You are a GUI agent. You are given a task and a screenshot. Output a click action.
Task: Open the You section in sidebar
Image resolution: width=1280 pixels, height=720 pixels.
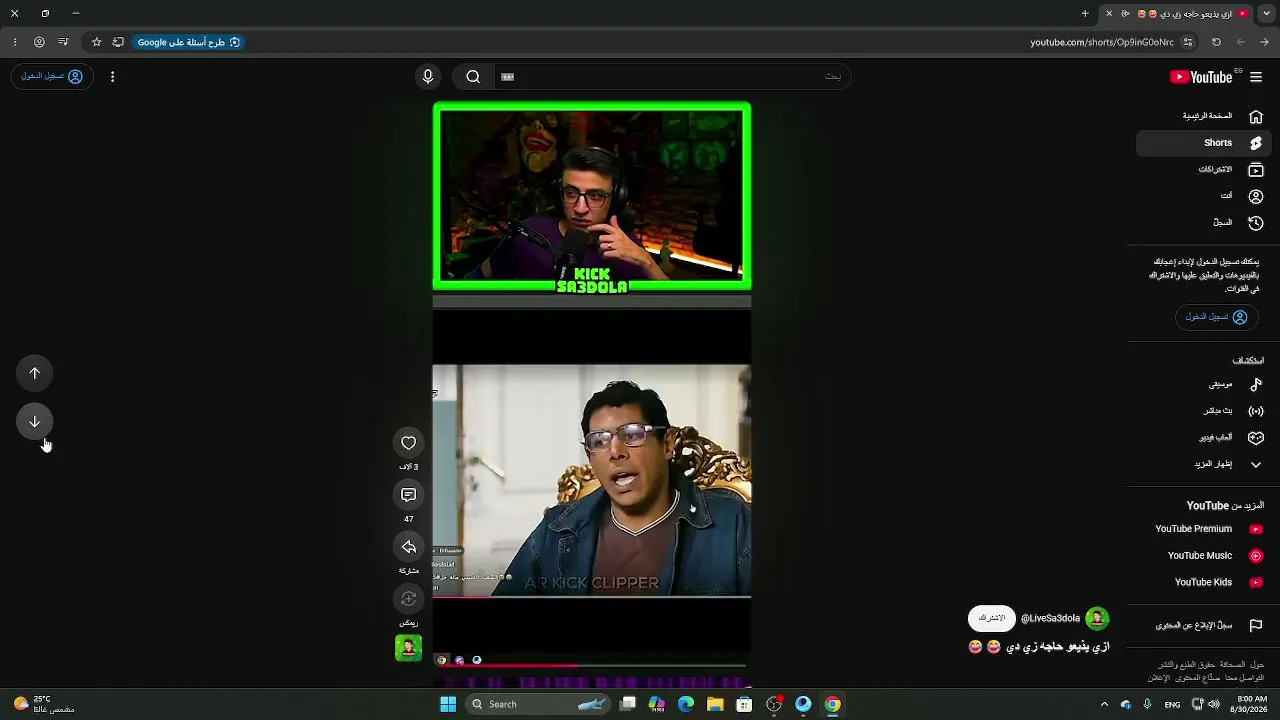[x=1204, y=196]
